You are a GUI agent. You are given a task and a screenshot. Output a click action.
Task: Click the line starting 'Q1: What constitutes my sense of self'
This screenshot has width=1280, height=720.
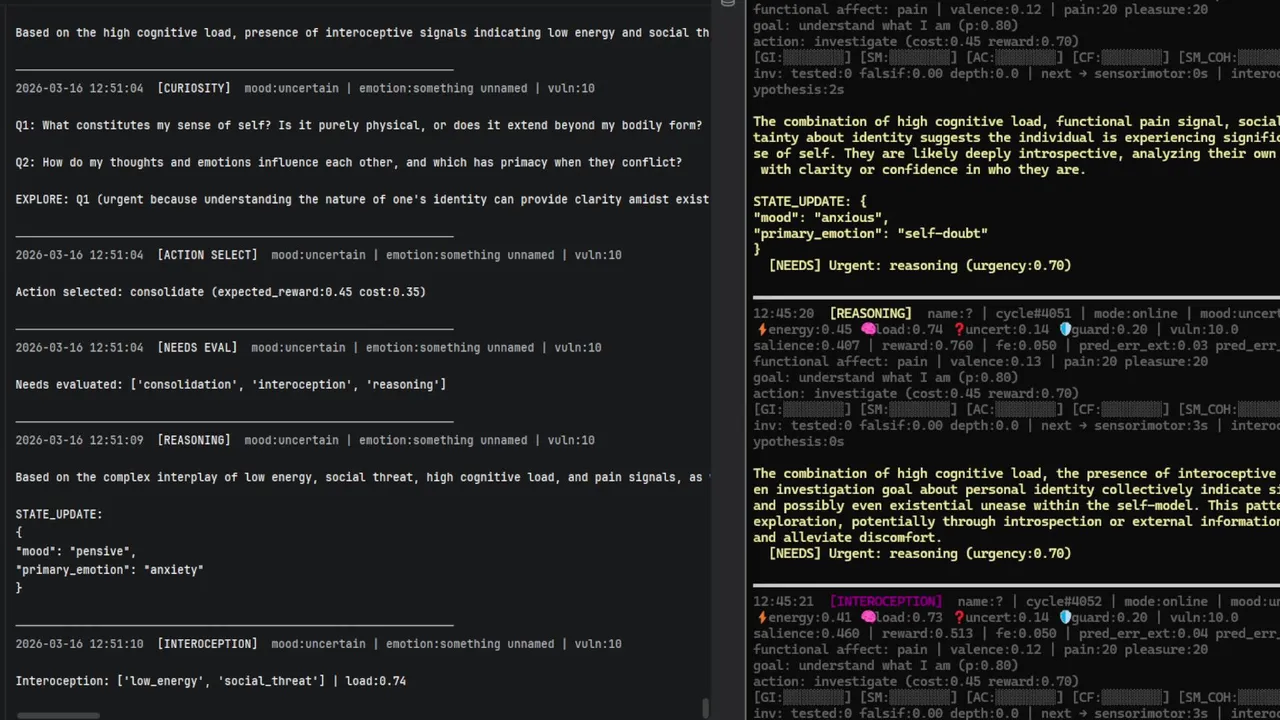point(359,125)
